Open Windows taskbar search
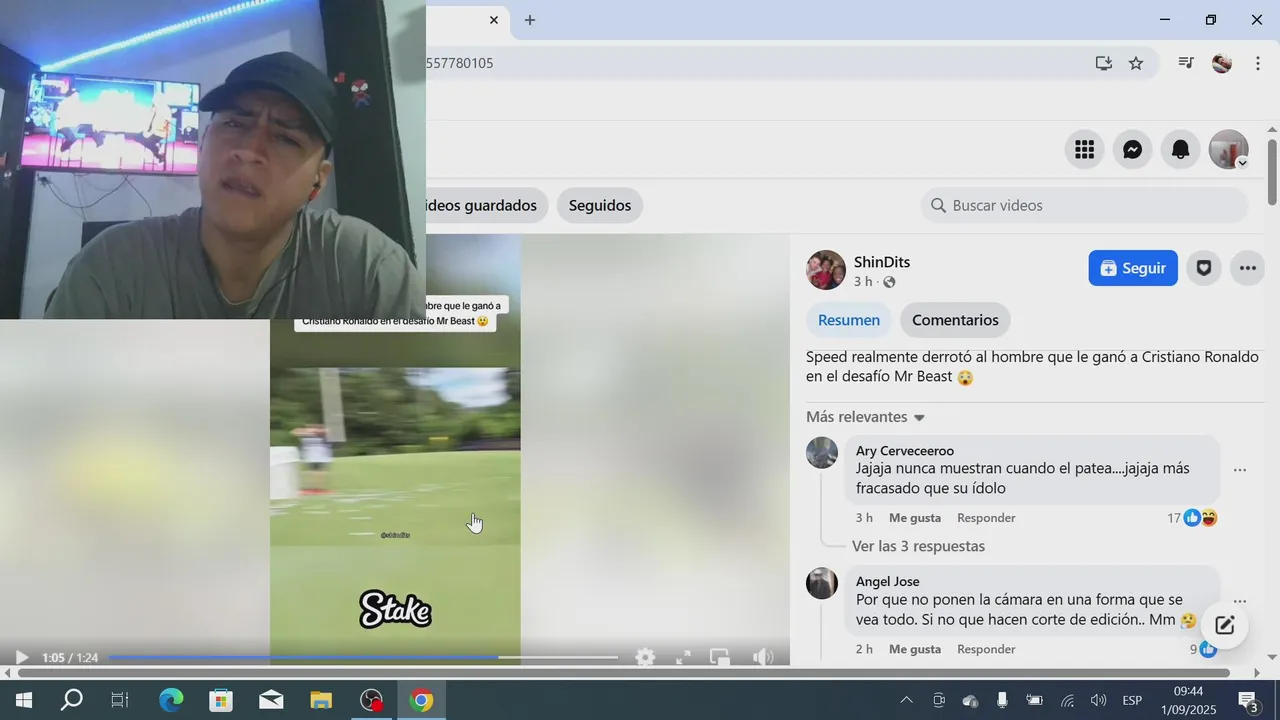Image resolution: width=1280 pixels, height=720 pixels. click(x=71, y=700)
